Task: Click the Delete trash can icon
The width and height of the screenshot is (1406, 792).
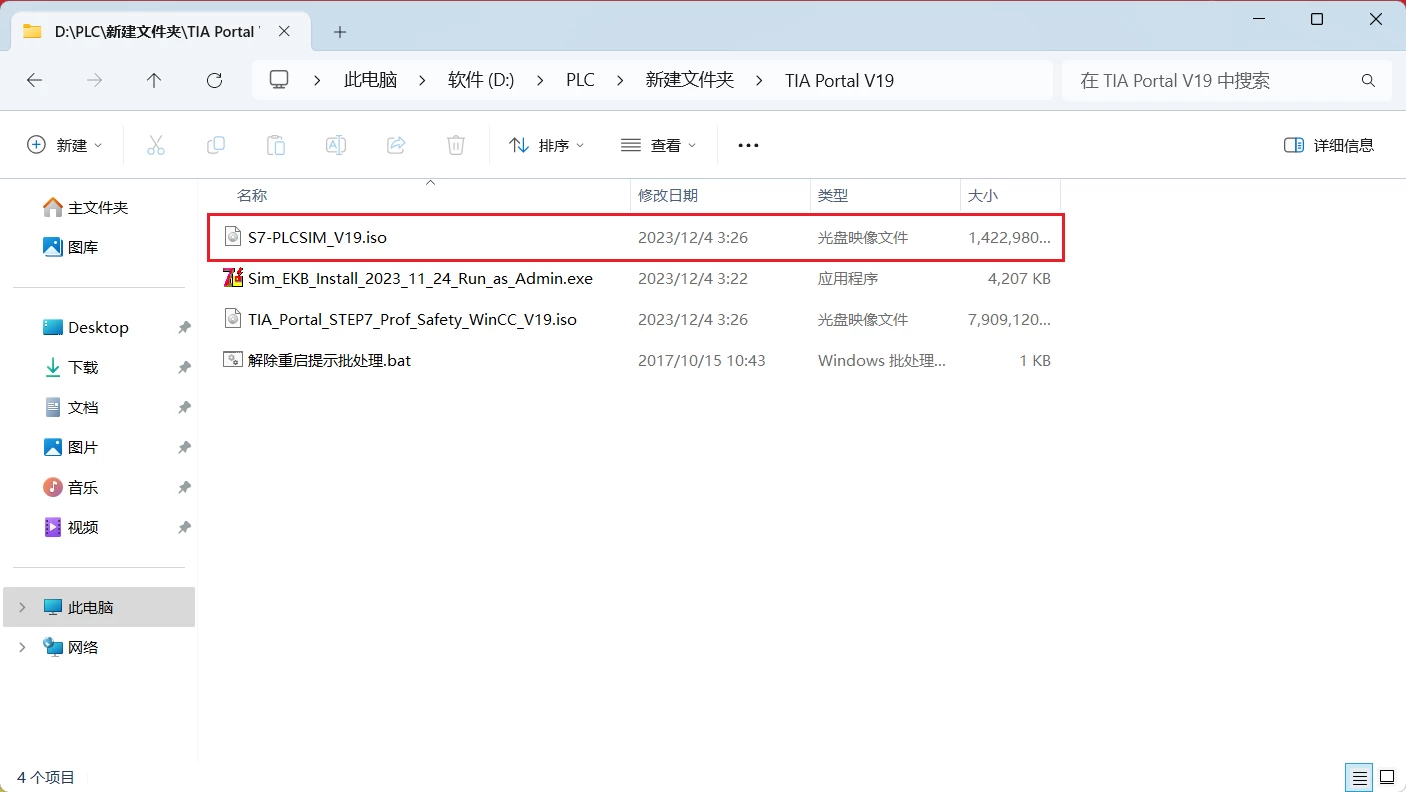Action: point(456,145)
